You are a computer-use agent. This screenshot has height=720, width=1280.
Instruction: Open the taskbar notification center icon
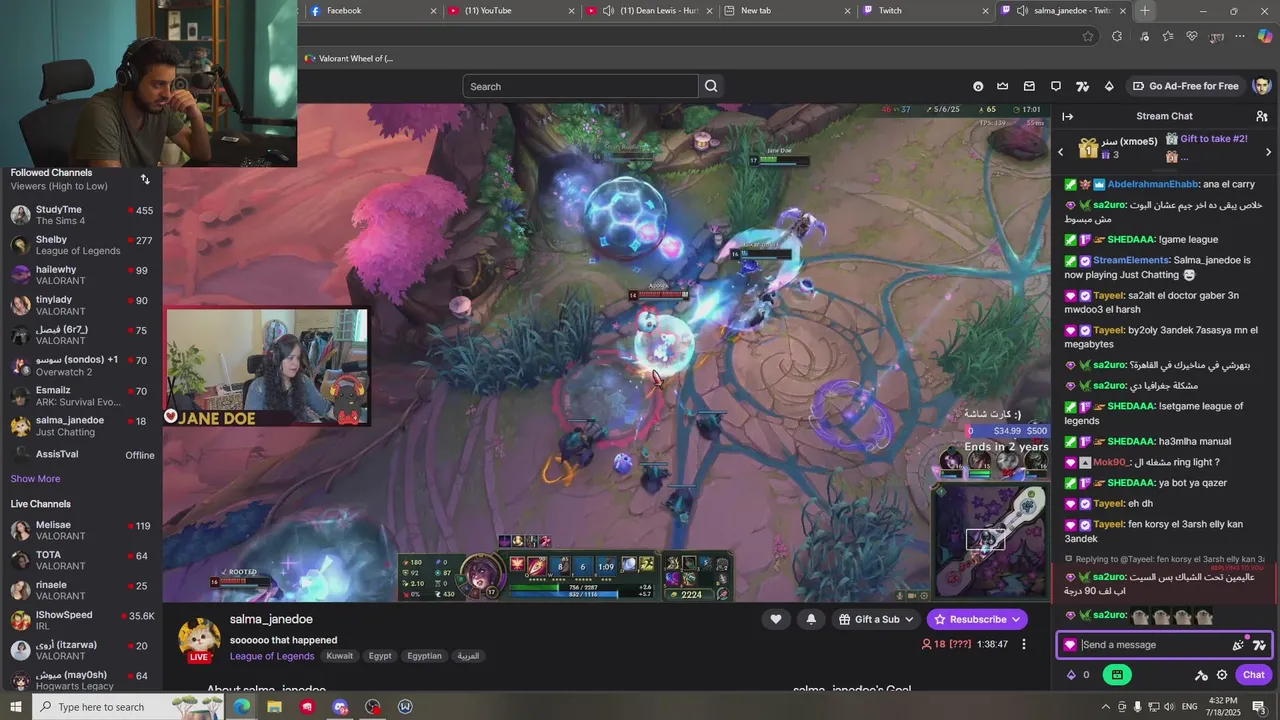click(1259, 707)
